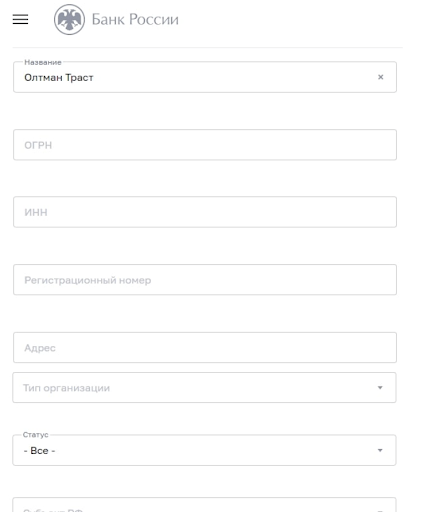Open the Тип организации combo box

click(204, 388)
